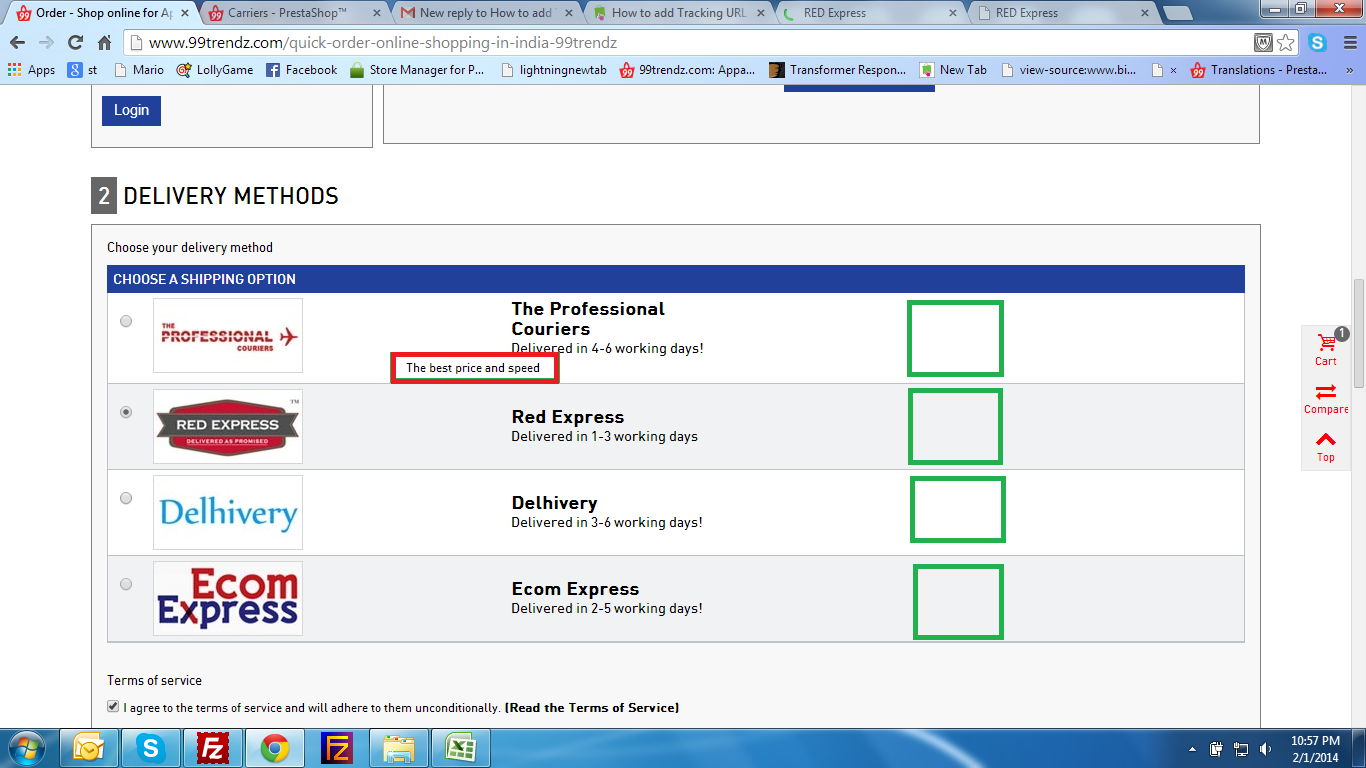Open the Translations - Presta... bookmark

pos(1260,70)
